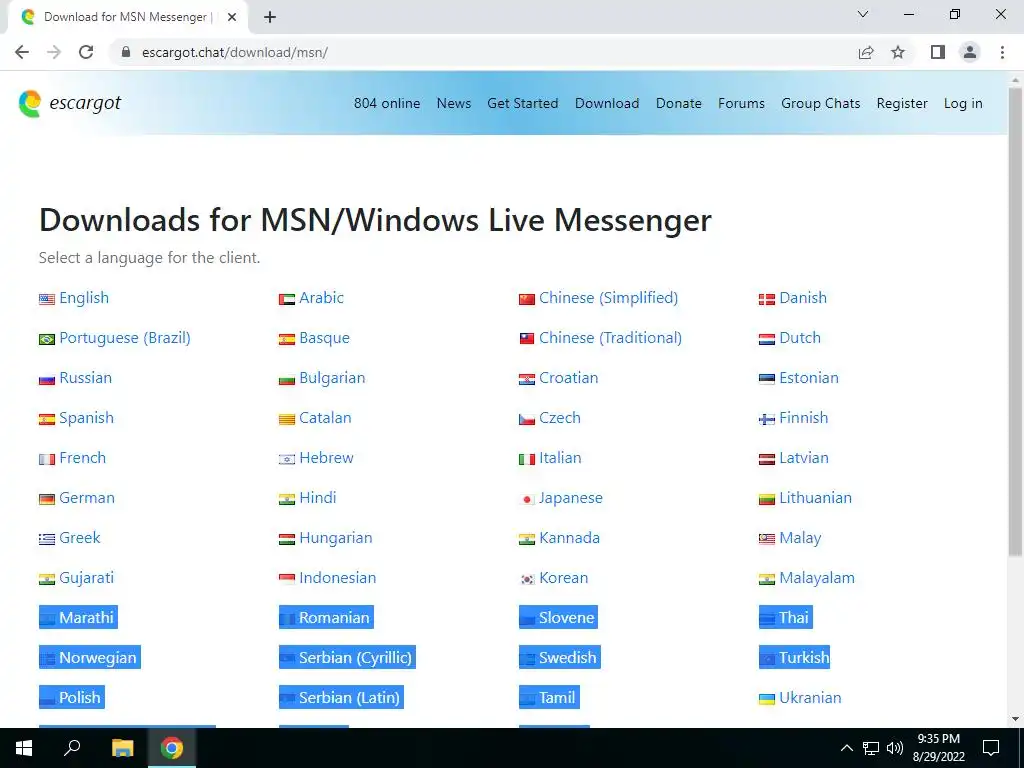Open new tab with plus icon
Viewport: 1024px width, 768px height.
270,17
